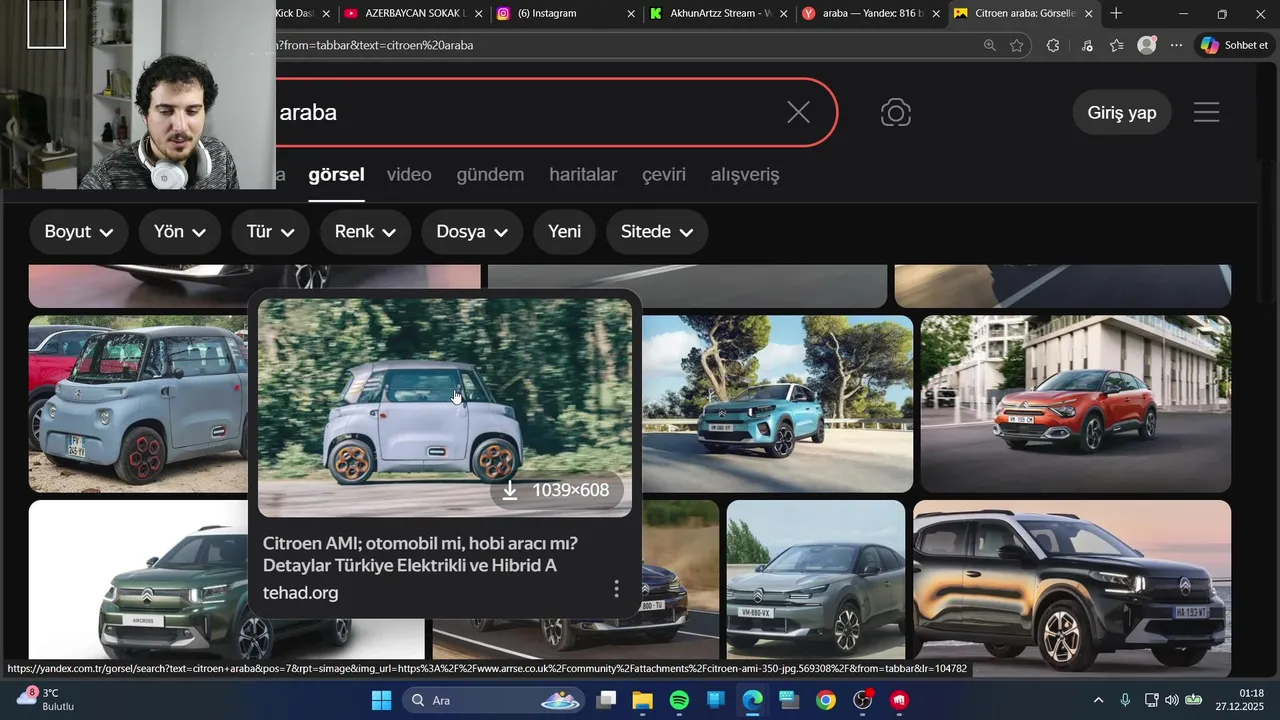
Task: Open the tehad.org source link
Action: [300, 593]
